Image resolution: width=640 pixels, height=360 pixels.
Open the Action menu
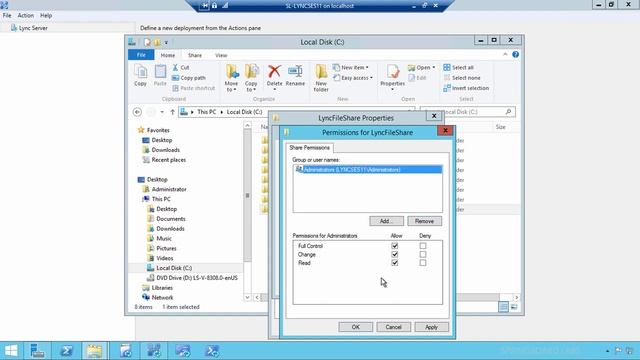pos(25,16)
